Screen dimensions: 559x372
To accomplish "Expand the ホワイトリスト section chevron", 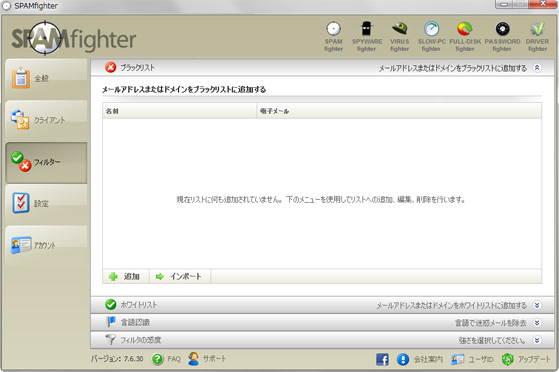I will coord(537,305).
